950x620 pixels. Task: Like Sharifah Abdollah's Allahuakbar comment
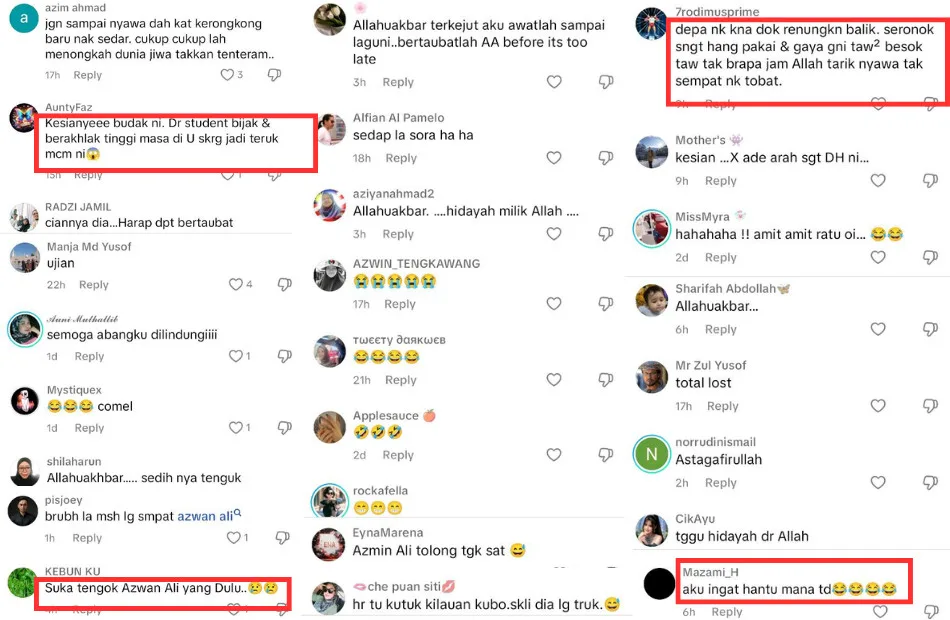click(878, 328)
